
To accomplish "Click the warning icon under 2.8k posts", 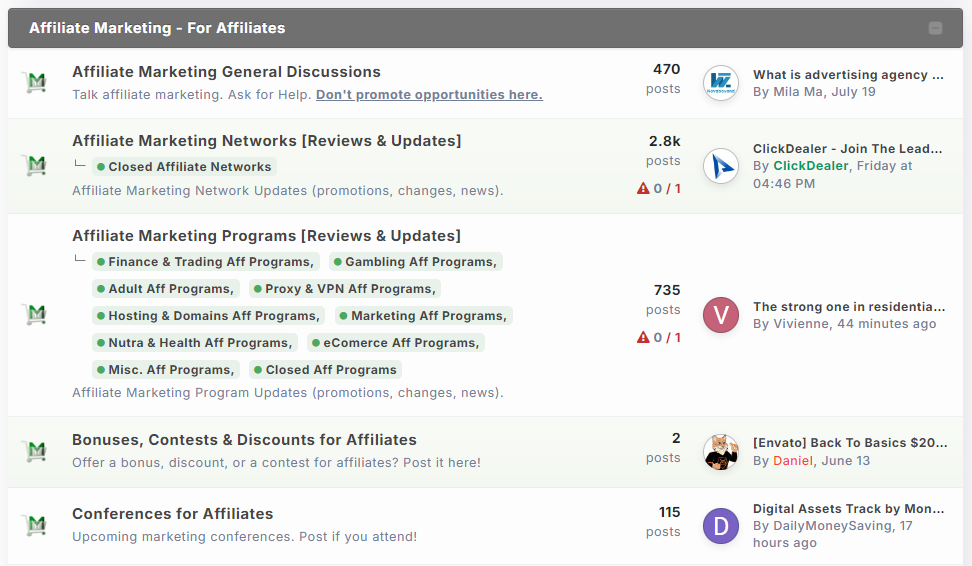I will 643,188.
